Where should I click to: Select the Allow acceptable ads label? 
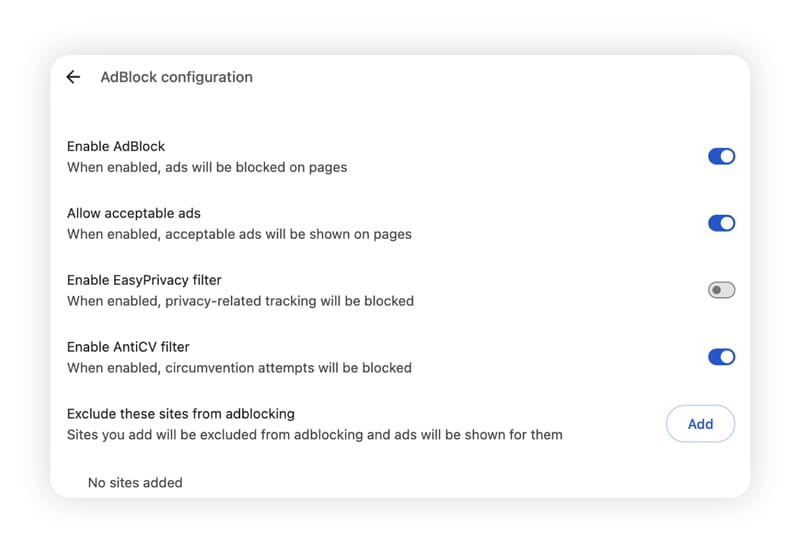[x=134, y=213]
